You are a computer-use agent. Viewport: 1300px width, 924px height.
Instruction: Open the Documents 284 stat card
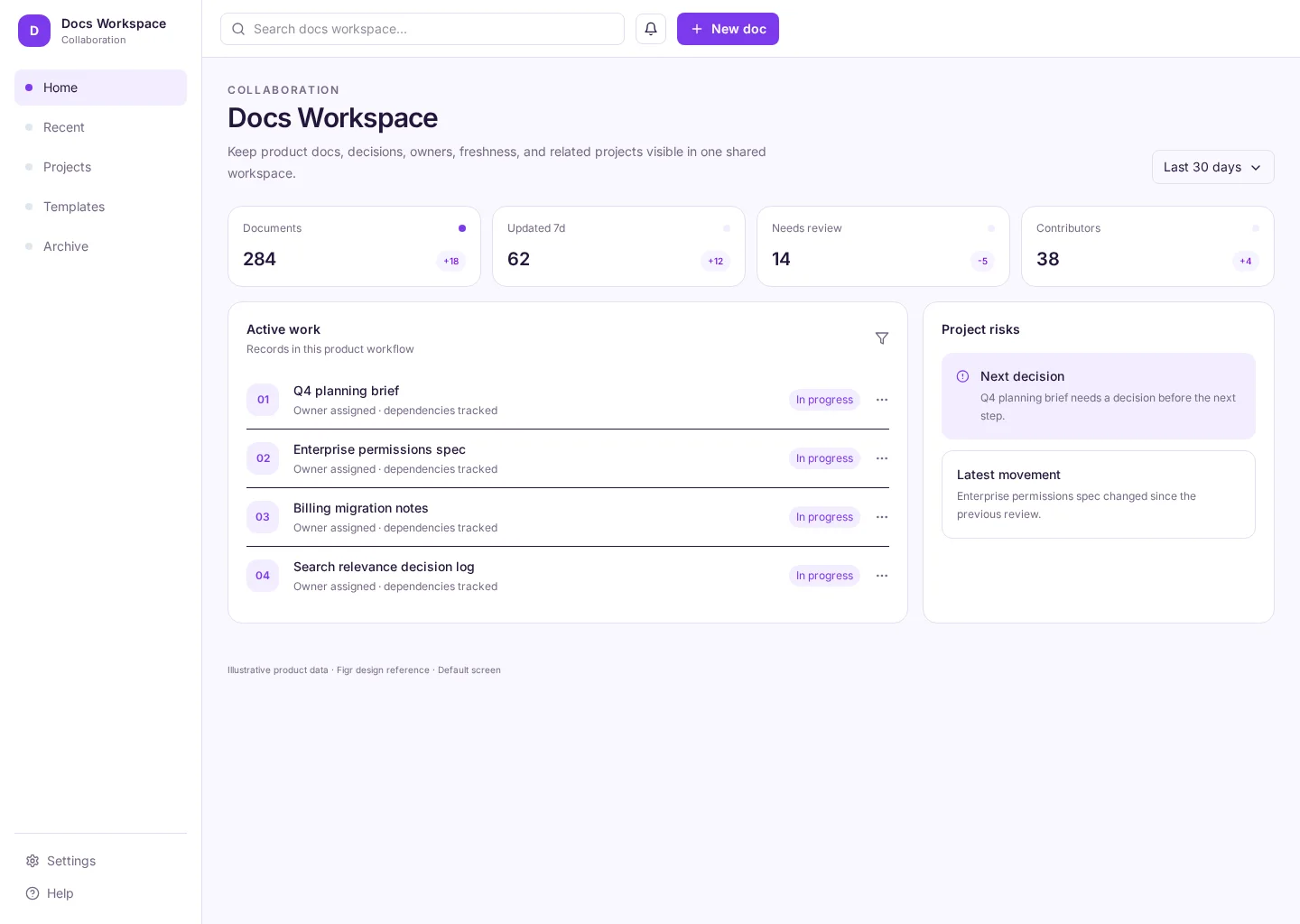pyautogui.click(x=354, y=246)
